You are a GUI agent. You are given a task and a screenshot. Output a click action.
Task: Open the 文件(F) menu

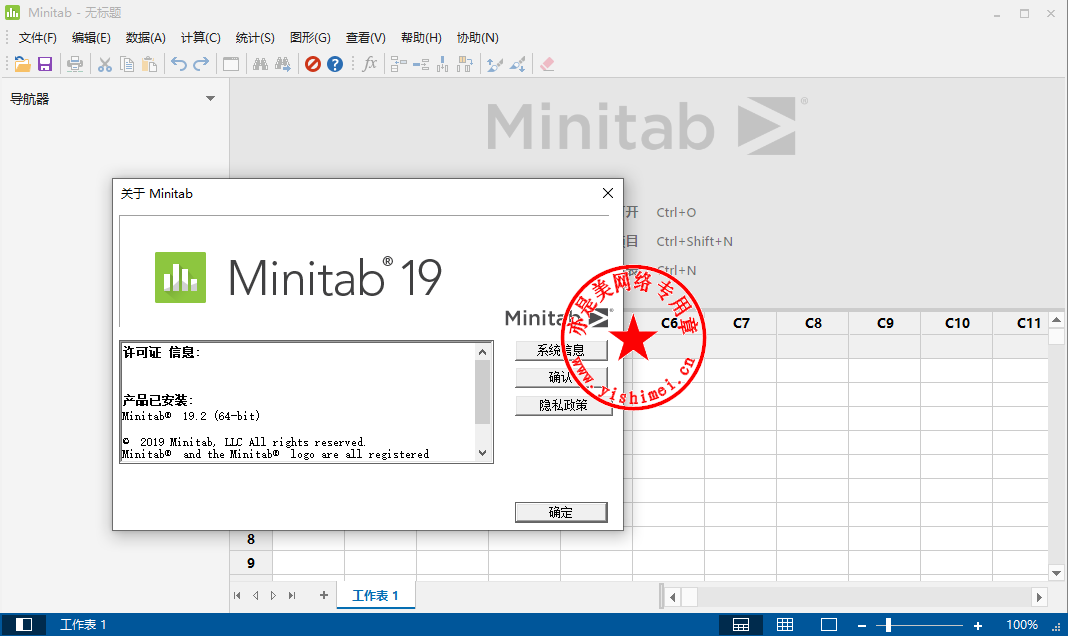[37, 38]
